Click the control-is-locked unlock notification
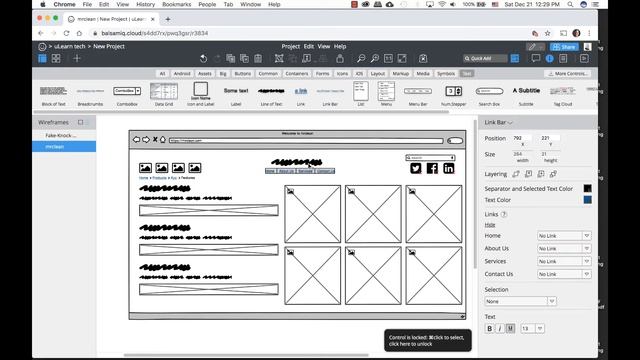 pos(427,340)
